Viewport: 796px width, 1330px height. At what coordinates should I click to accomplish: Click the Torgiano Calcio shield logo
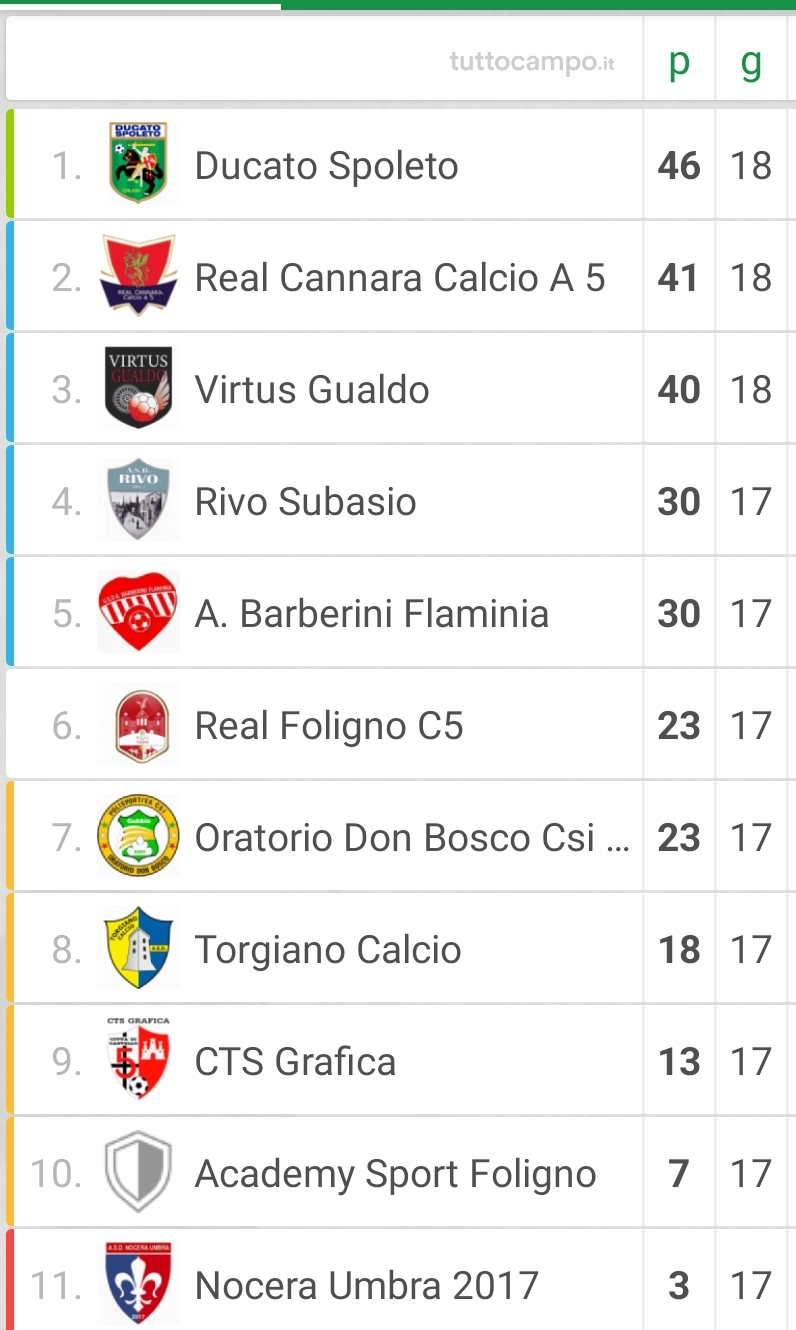click(x=138, y=948)
